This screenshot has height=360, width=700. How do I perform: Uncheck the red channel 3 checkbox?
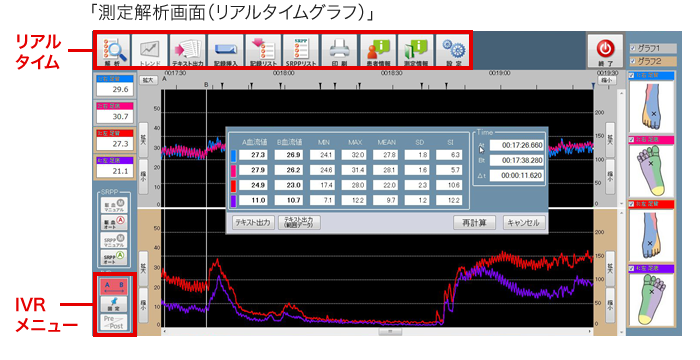pyautogui.click(x=631, y=204)
